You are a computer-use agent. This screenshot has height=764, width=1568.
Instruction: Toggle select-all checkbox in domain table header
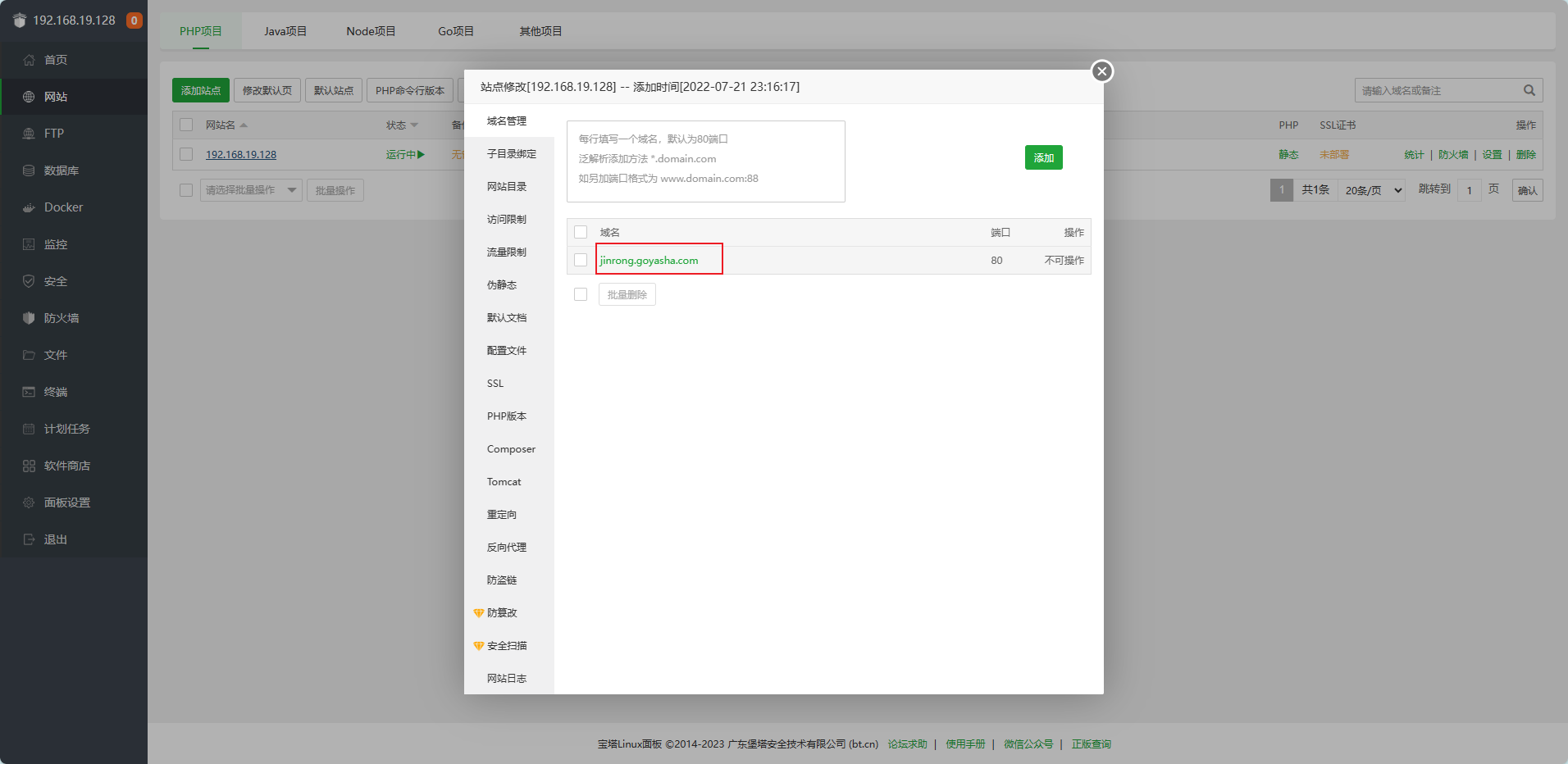pos(581,232)
